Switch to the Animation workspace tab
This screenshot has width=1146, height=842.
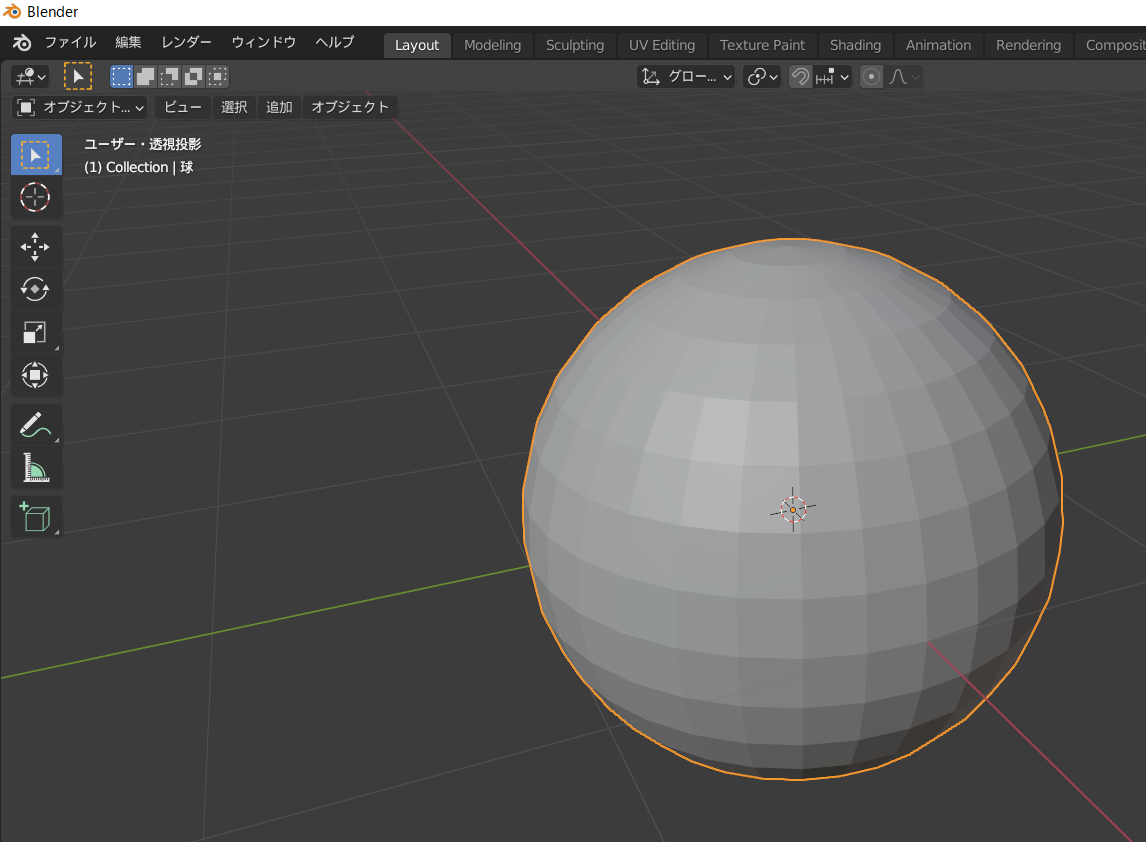click(x=938, y=45)
